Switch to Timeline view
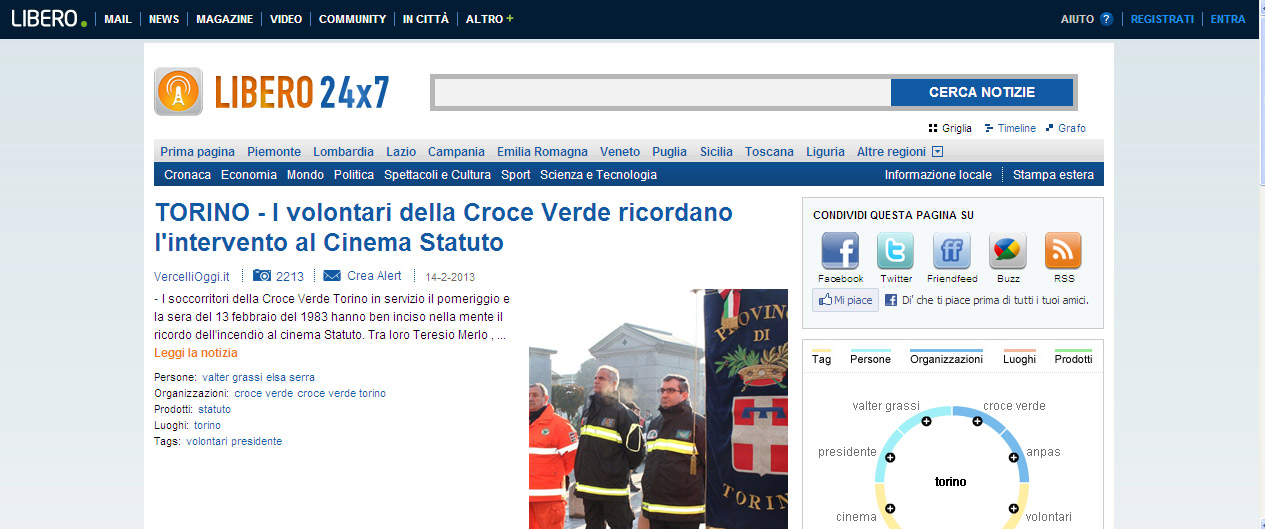The image size is (1265, 529). [1010, 128]
